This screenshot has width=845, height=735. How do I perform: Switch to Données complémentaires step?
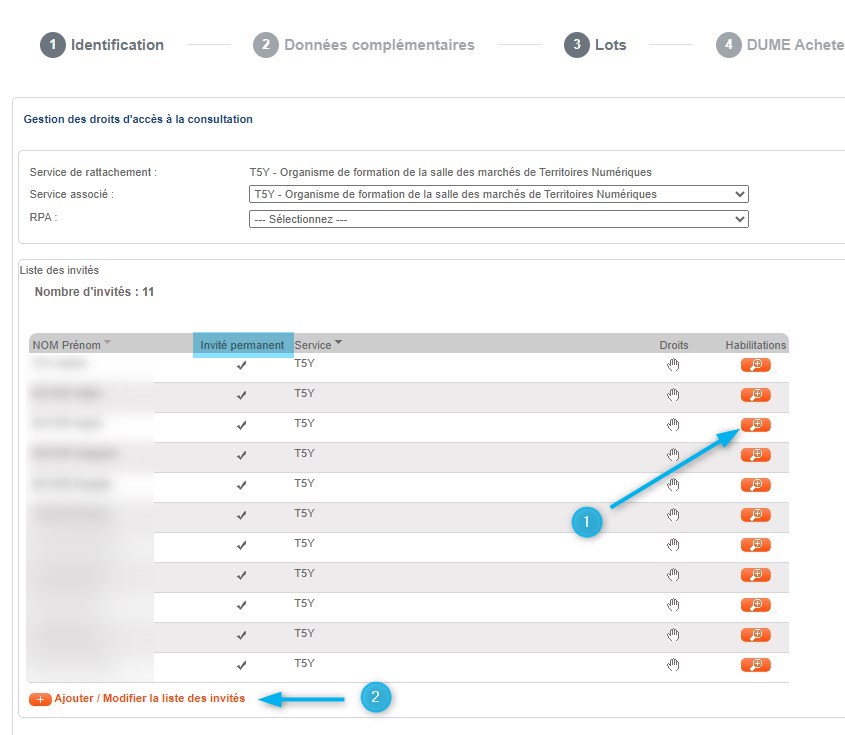(x=365, y=45)
